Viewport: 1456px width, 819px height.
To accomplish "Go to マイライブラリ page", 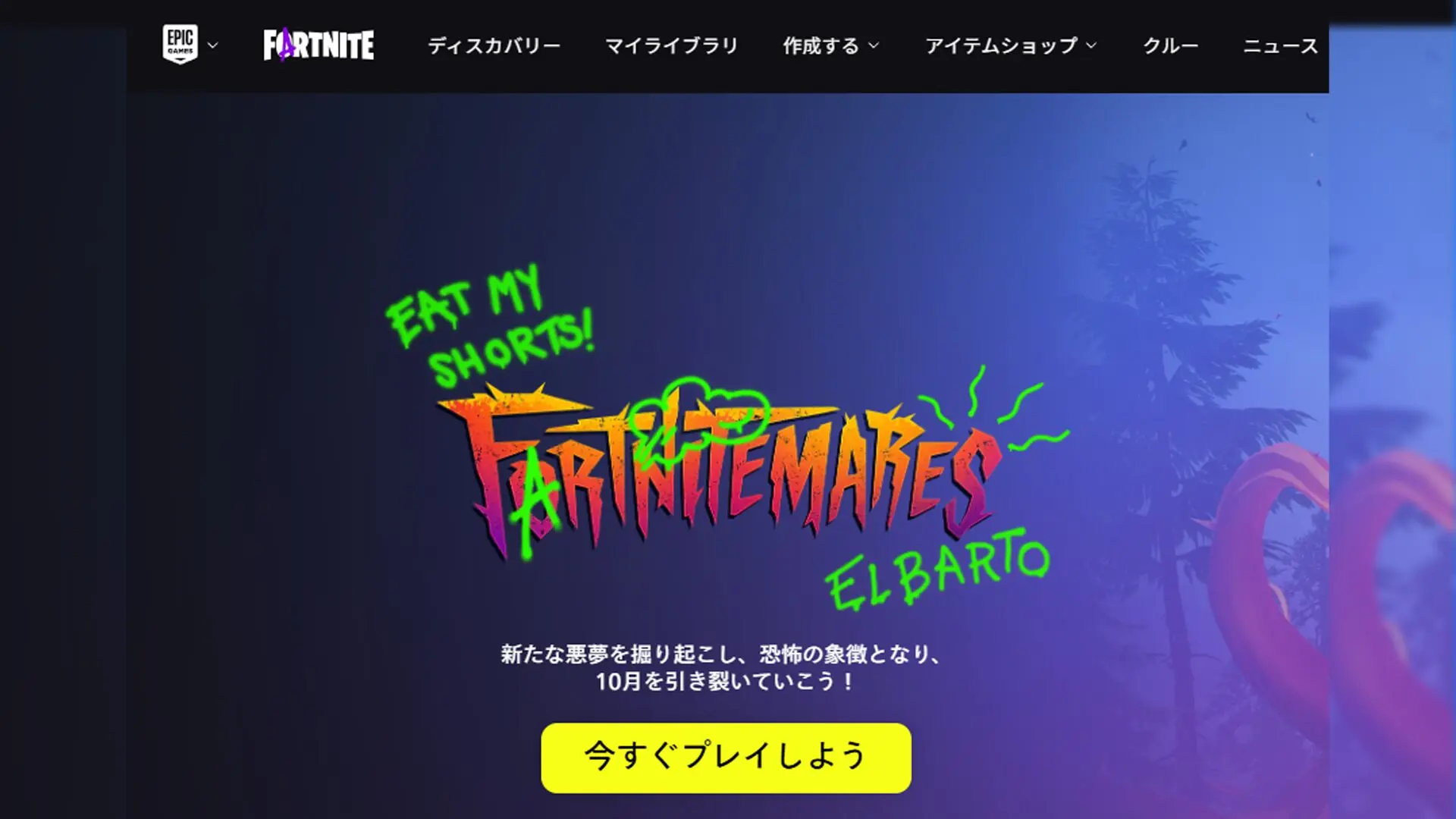I will (x=671, y=45).
